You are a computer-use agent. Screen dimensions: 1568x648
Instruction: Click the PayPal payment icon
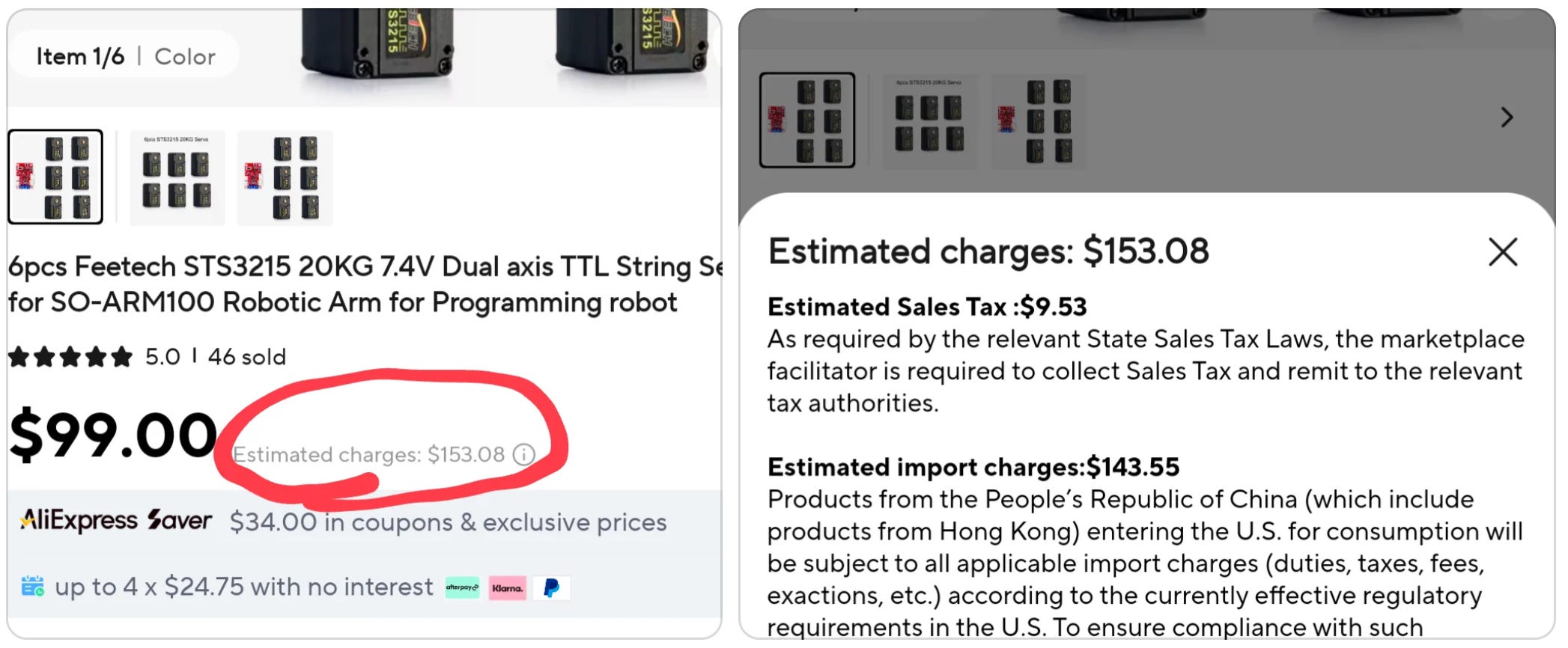click(x=552, y=588)
